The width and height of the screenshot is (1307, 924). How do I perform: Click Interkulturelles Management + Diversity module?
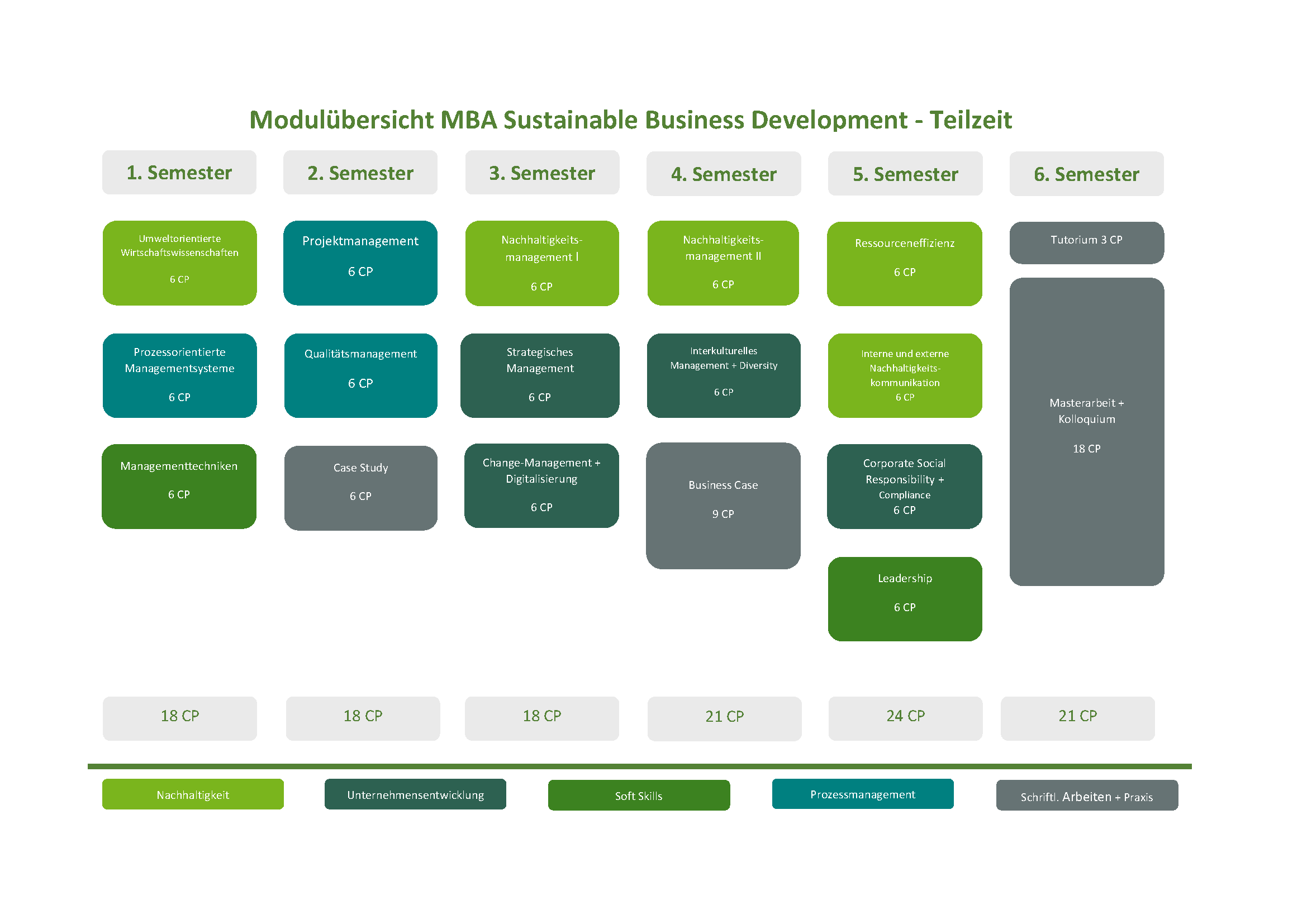pos(724,375)
